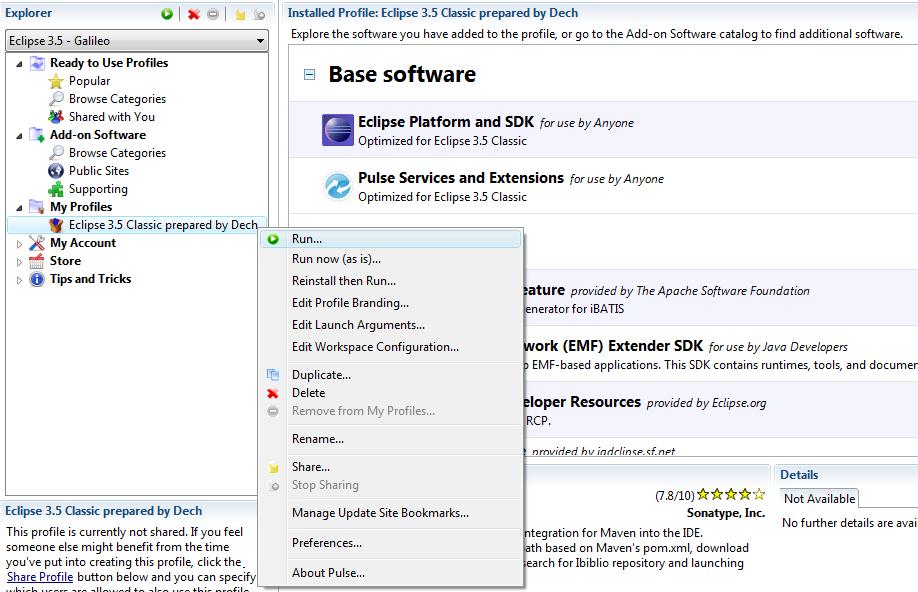This screenshot has height=592, width=918.
Task: Click the Base software heading
Action: [x=402, y=74]
